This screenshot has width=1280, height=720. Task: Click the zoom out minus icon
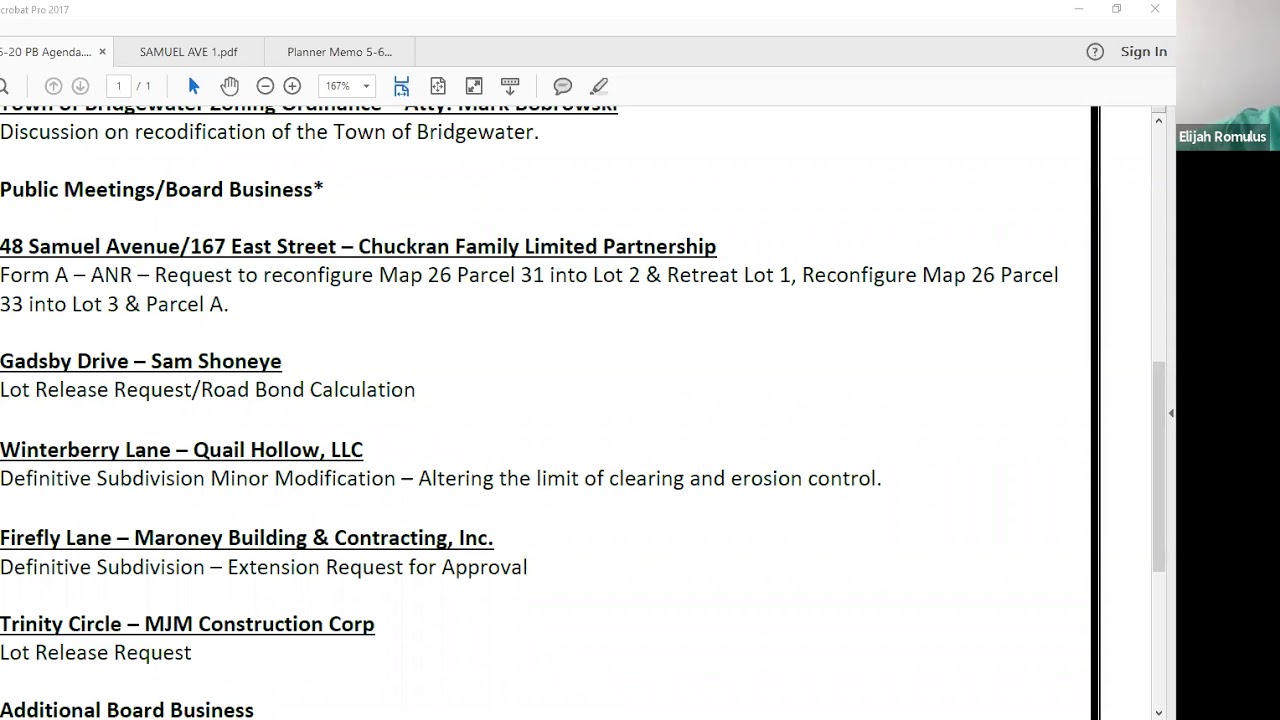(265, 86)
